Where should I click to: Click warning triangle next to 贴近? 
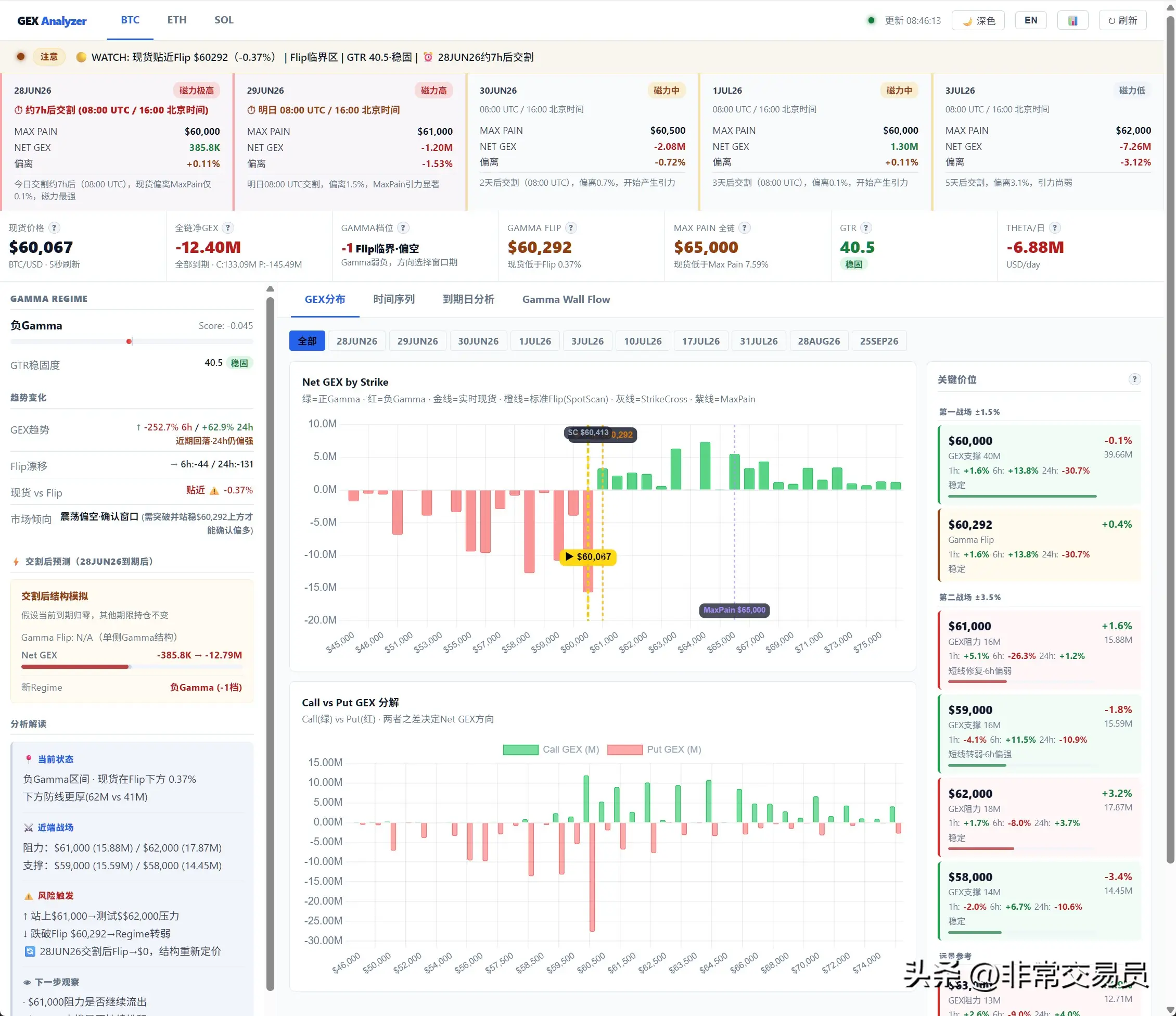[x=214, y=490]
